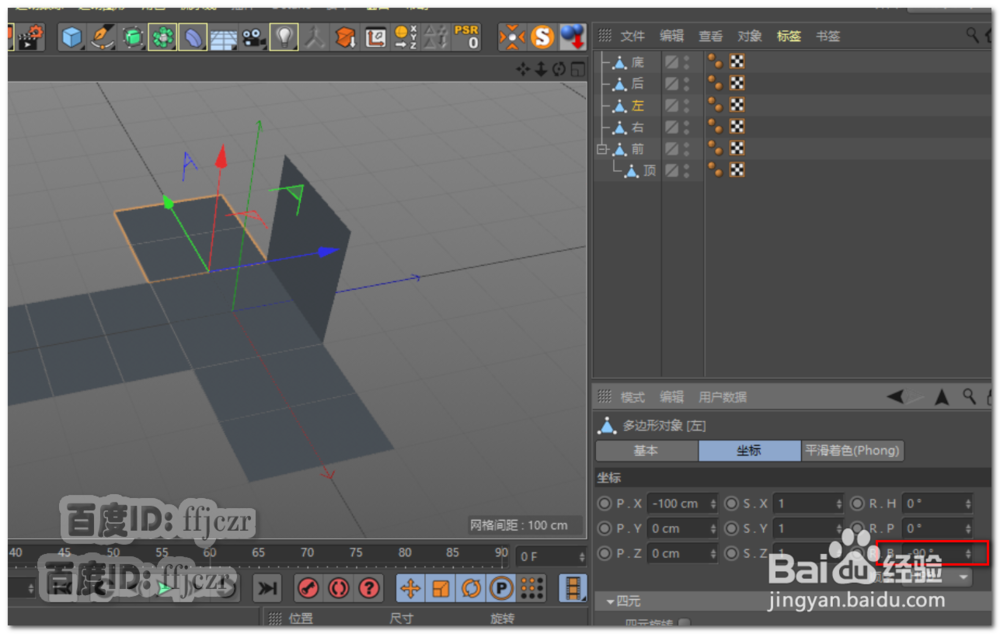The width and height of the screenshot is (1000, 634).
Task: Click the axis coordinate window icon
Action: pyautogui.click(x=375, y=38)
